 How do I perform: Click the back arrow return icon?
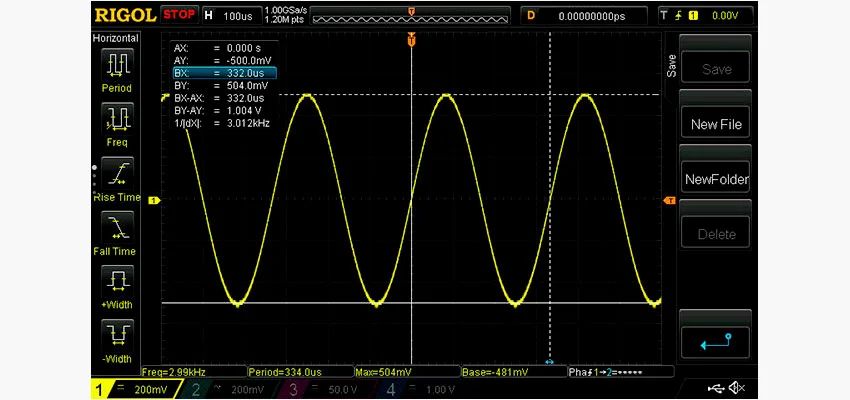click(716, 344)
